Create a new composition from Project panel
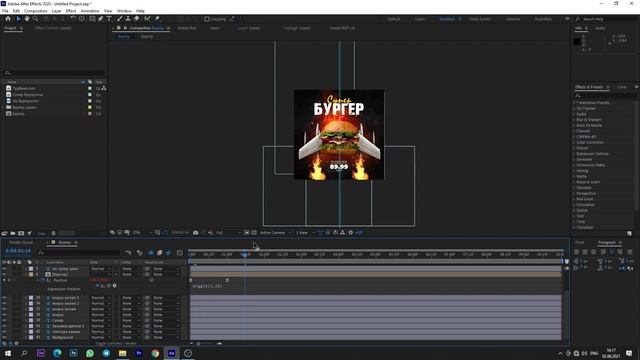The width and height of the screenshot is (640, 360). pos(21,233)
